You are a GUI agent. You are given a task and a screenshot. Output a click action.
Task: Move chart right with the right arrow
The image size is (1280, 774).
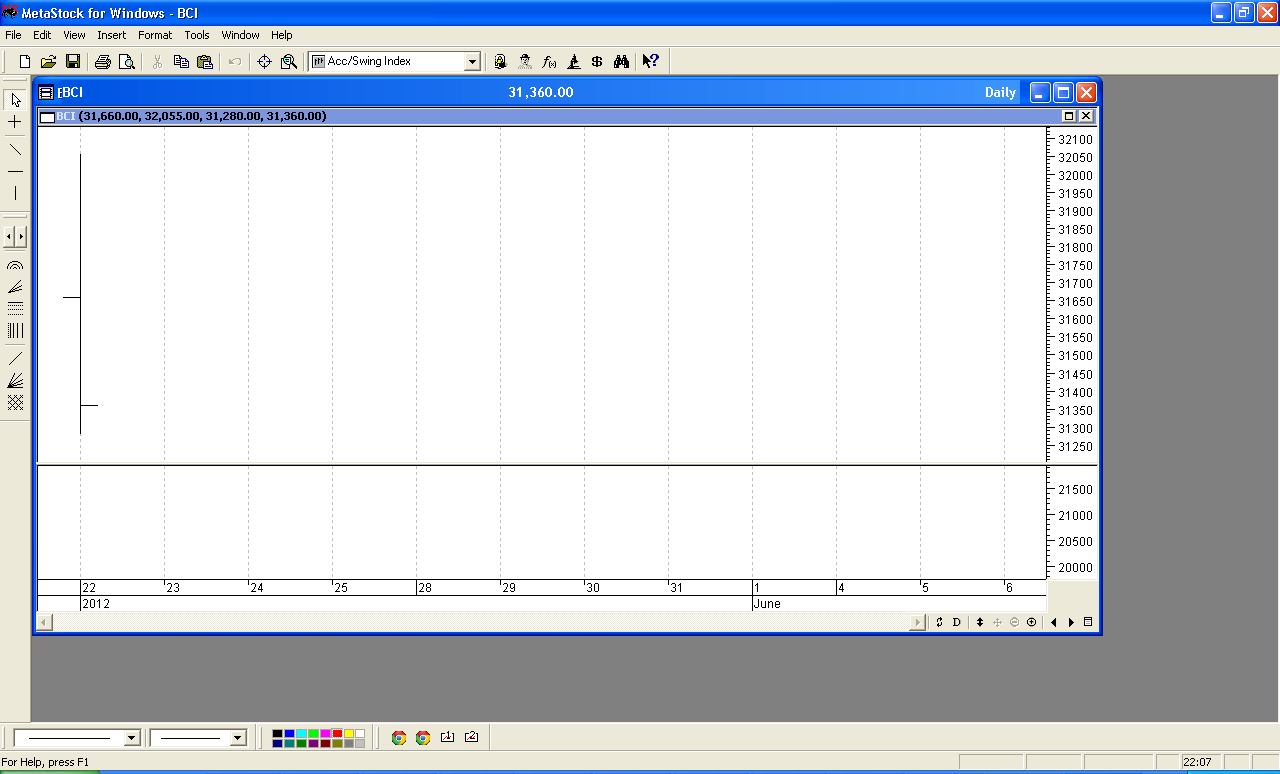[1071, 622]
